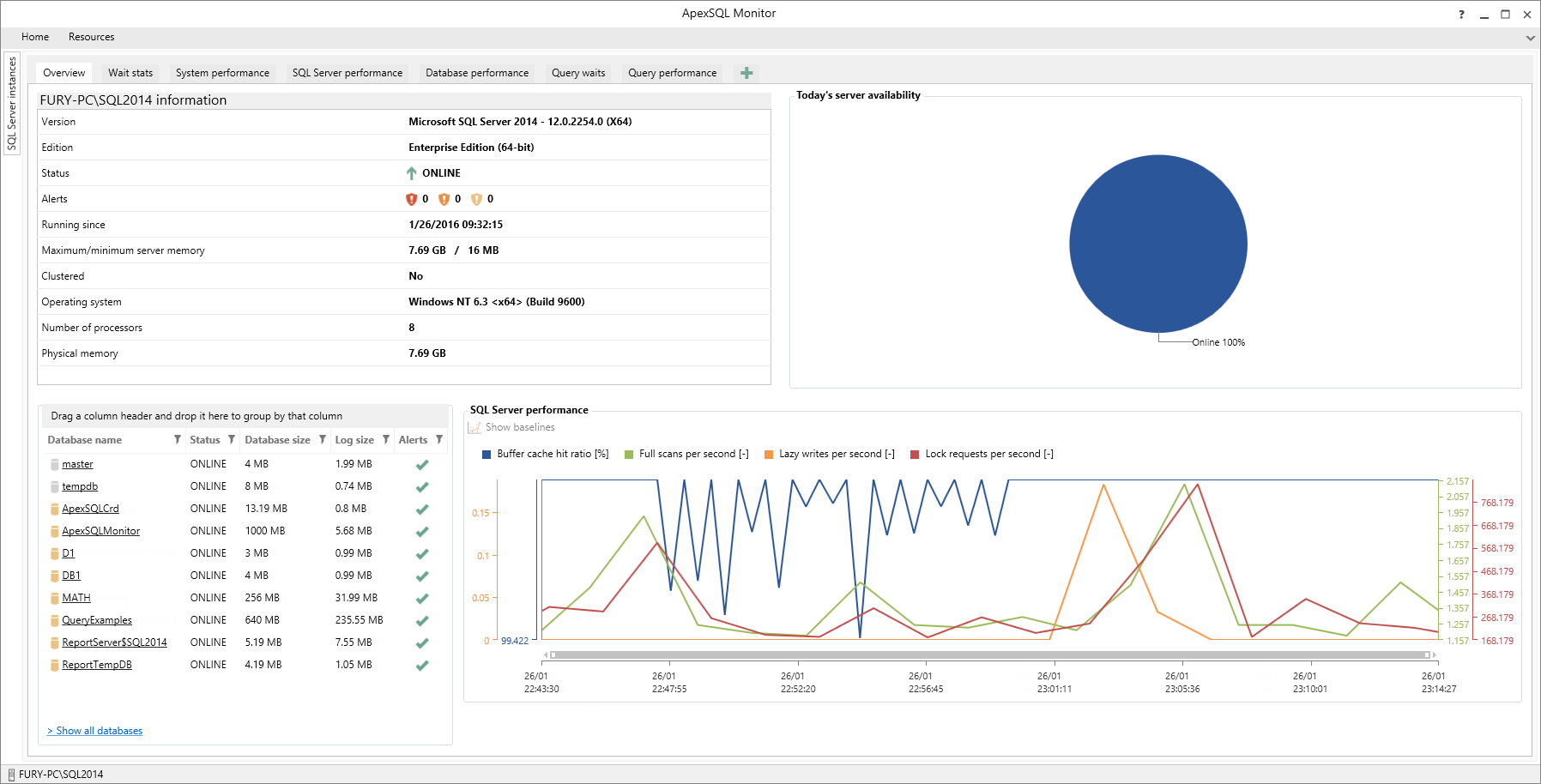The height and width of the screenshot is (784, 1541).
Task: Click the server icon in status bar
Action: (12, 775)
